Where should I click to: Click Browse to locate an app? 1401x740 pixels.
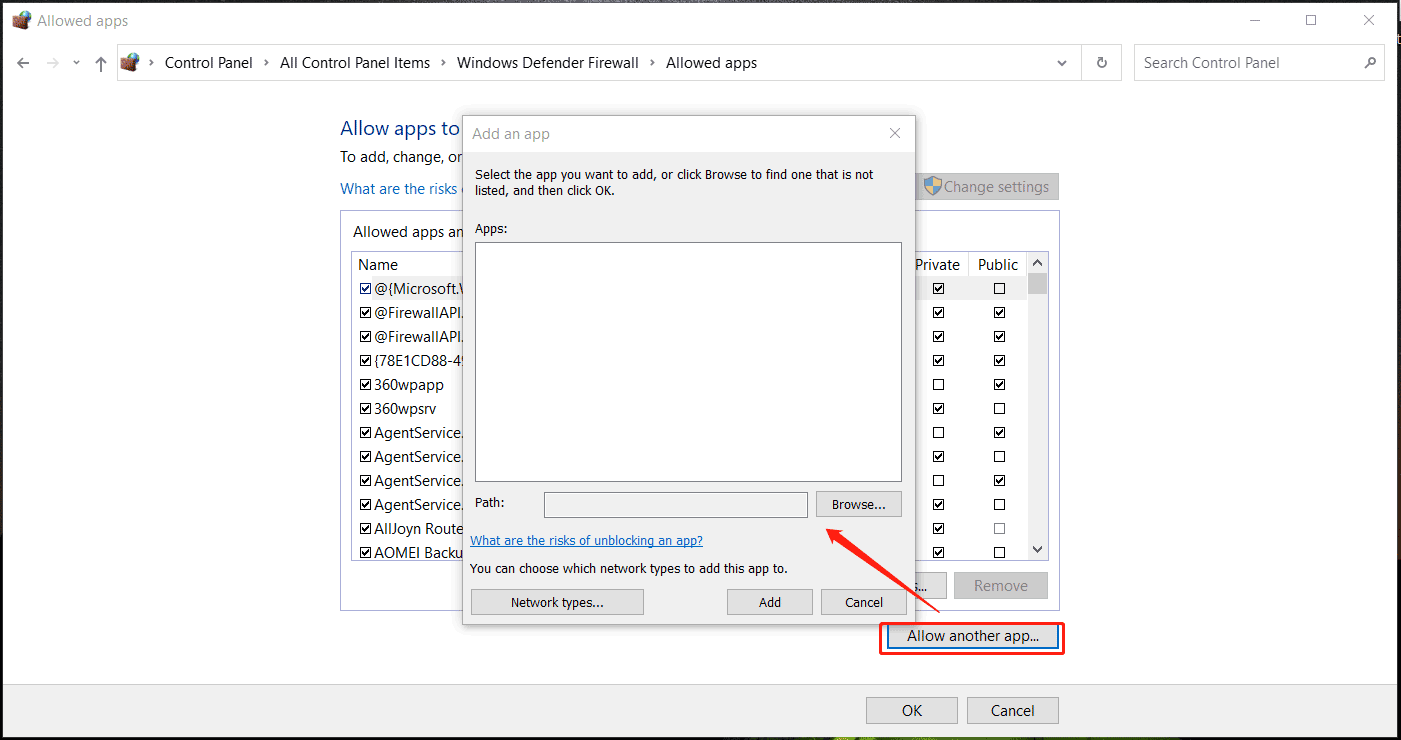[x=858, y=504]
